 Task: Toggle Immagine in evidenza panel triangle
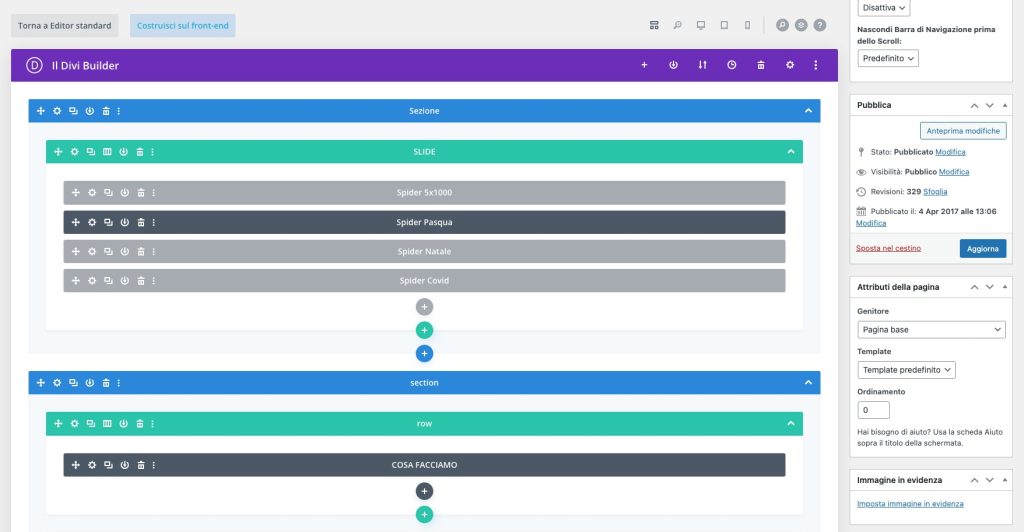click(1004, 480)
